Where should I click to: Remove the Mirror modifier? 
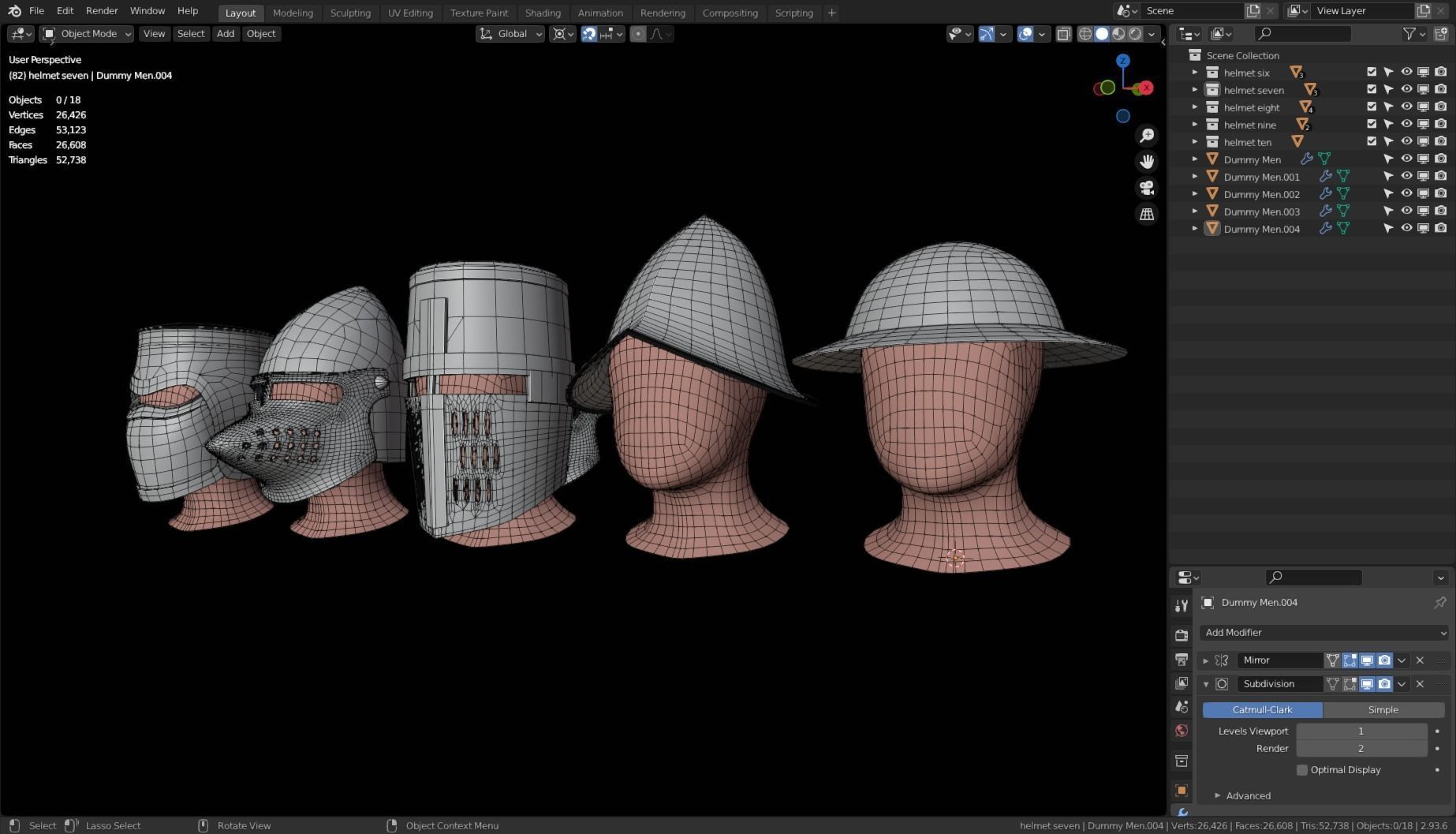(1420, 660)
